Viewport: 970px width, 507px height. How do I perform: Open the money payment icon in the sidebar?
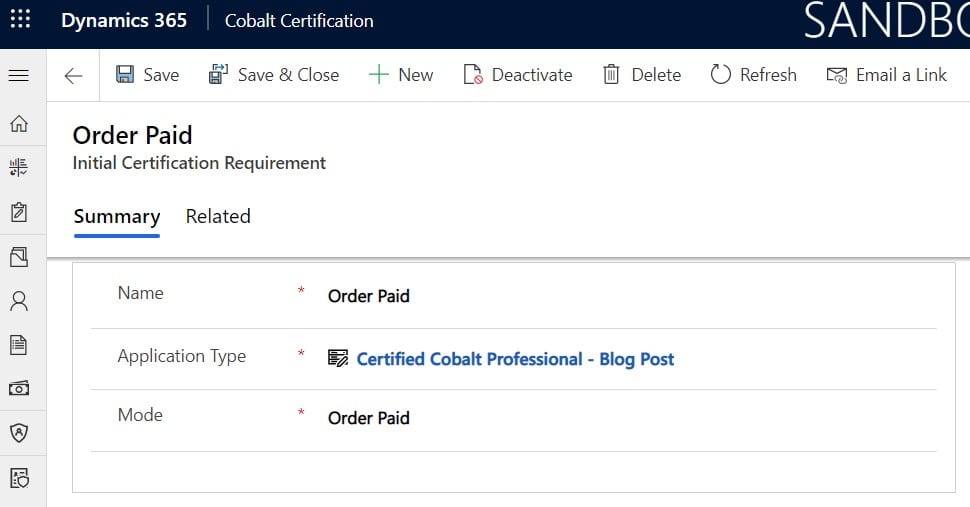tap(19, 388)
